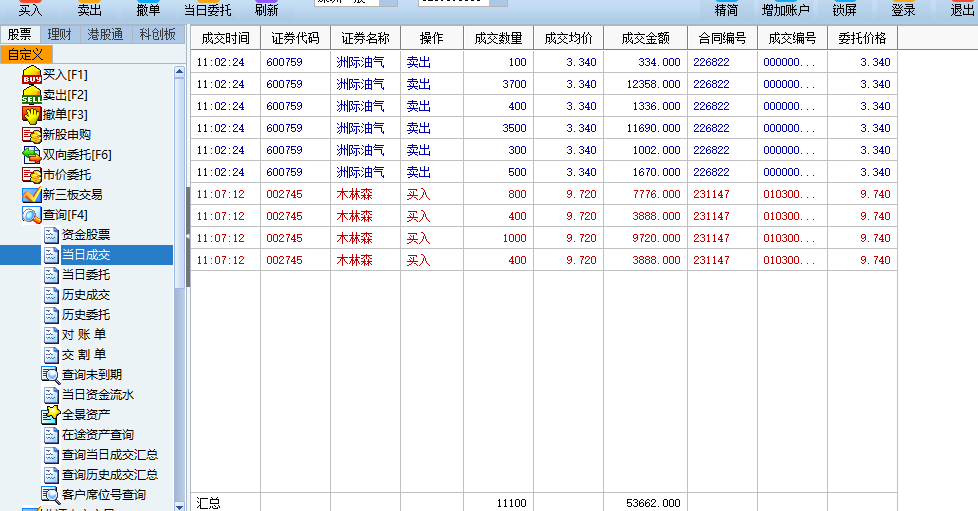The image size is (978, 511).
Task: Open 在途资产查询 document icon
Action: click(51, 435)
